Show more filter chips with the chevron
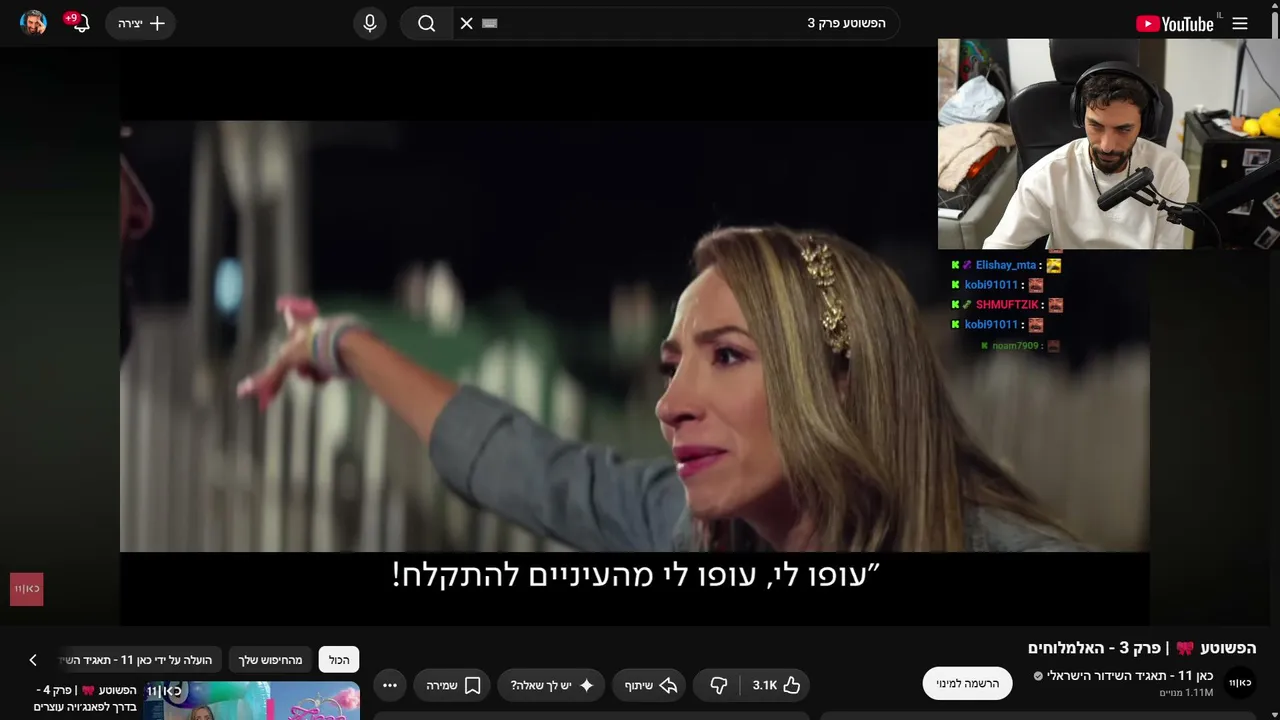 (33, 660)
